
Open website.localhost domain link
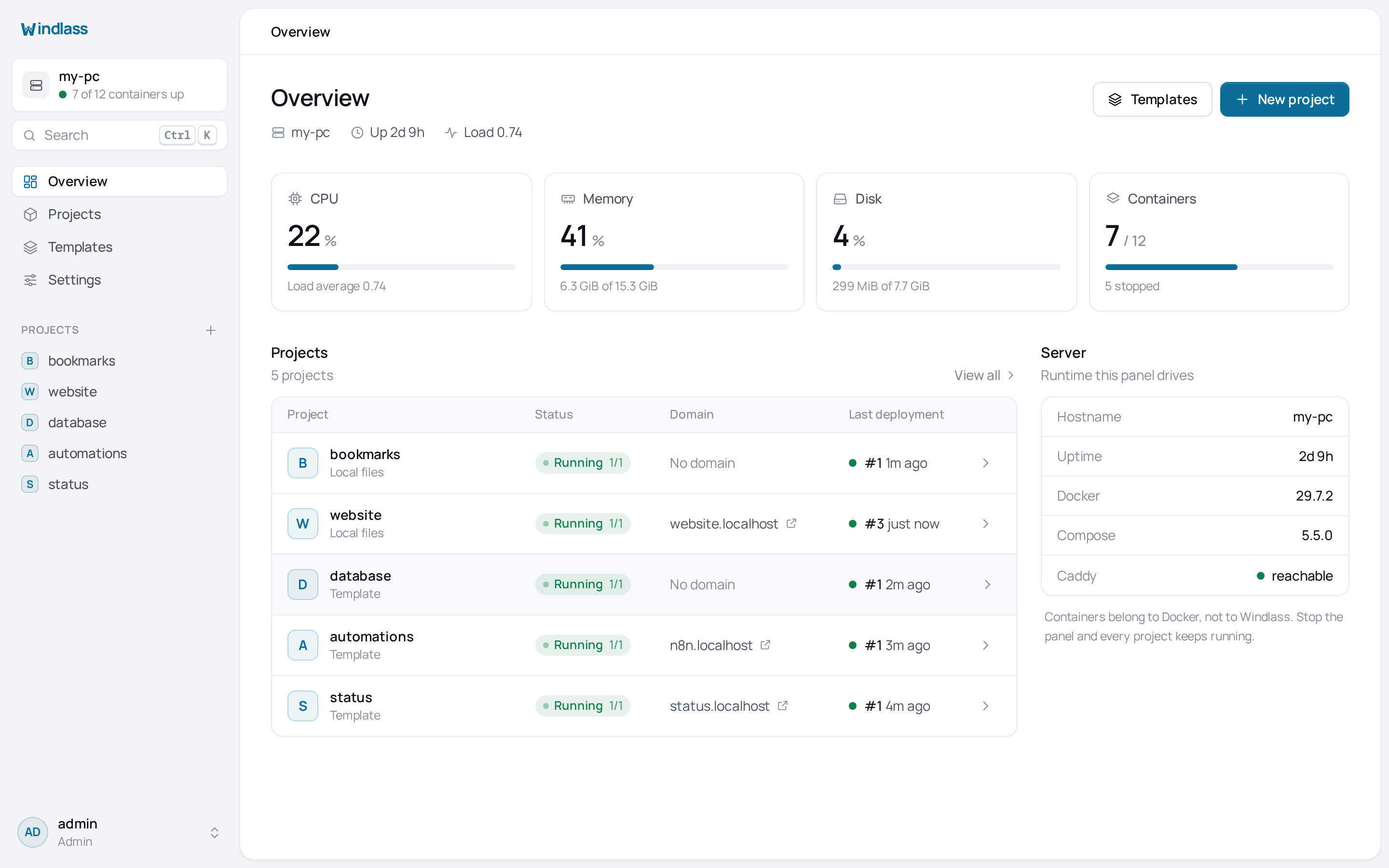[724, 524]
